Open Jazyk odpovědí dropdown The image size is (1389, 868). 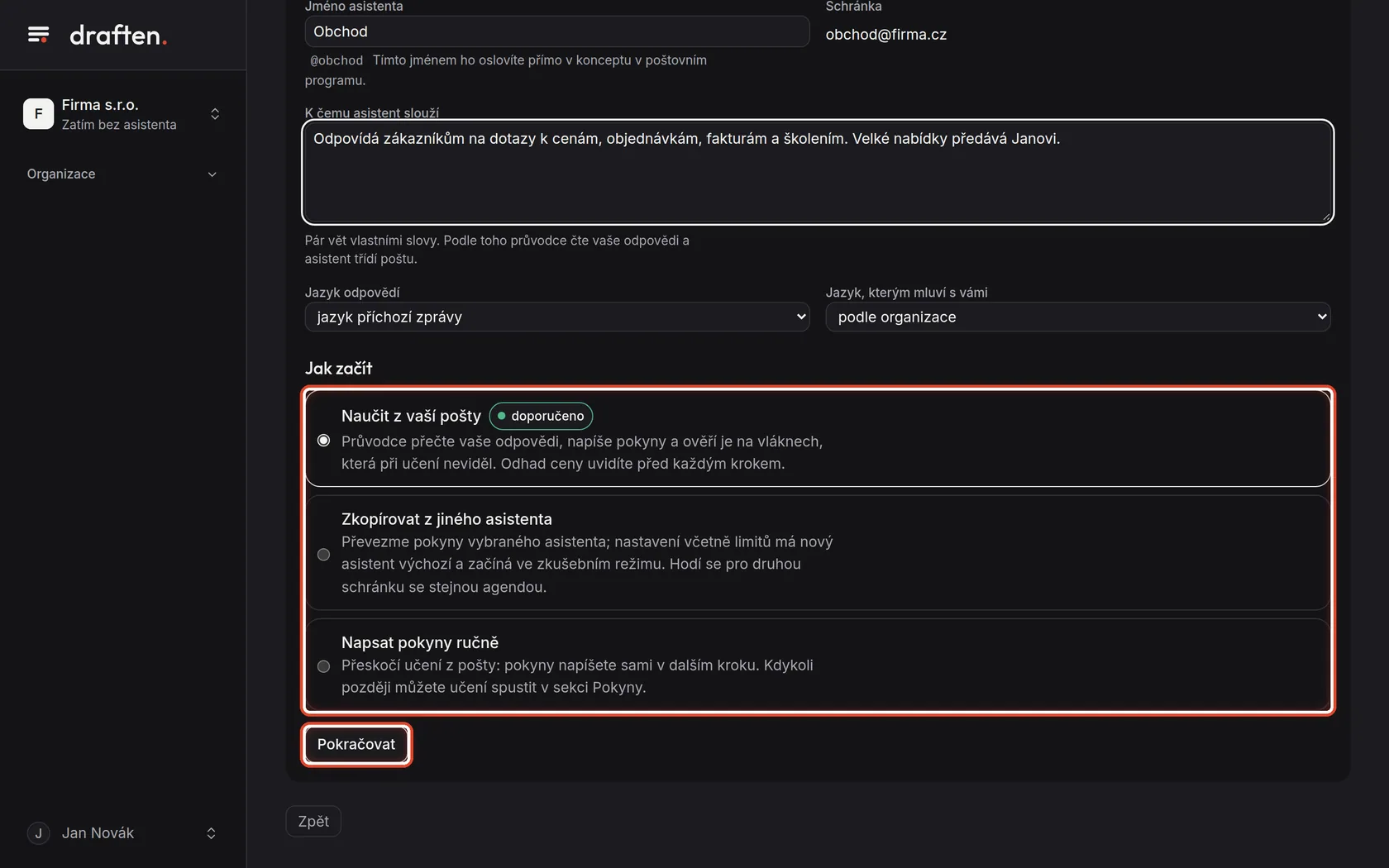(557, 317)
